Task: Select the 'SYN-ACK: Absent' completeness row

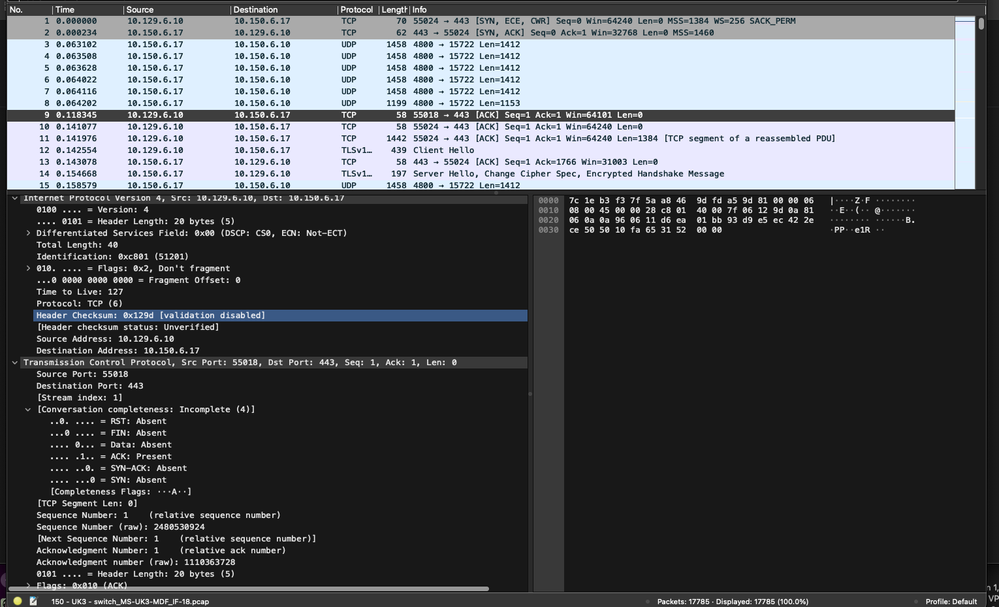Action: click(x=119, y=468)
